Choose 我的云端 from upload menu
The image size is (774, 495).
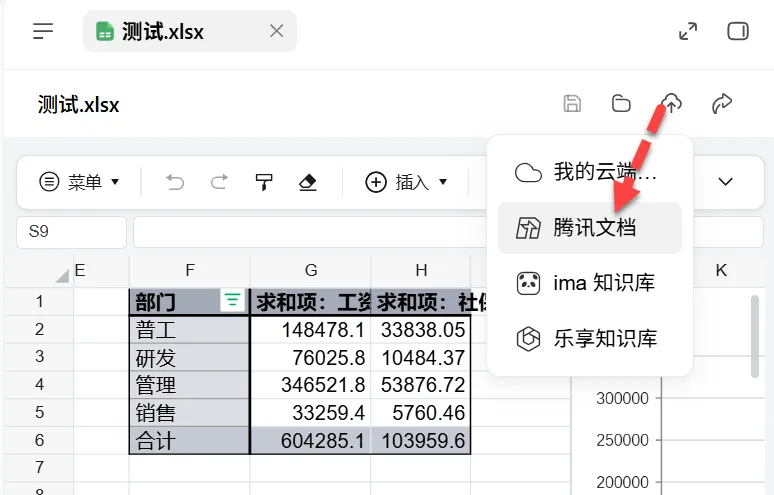pyautogui.click(x=590, y=172)
